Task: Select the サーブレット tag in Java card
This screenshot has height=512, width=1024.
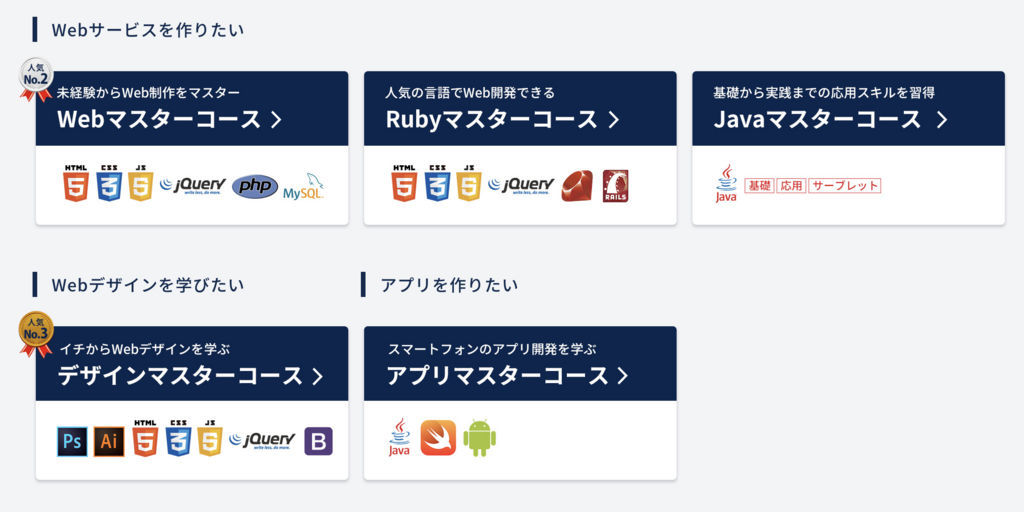Action: pos(845,185)
